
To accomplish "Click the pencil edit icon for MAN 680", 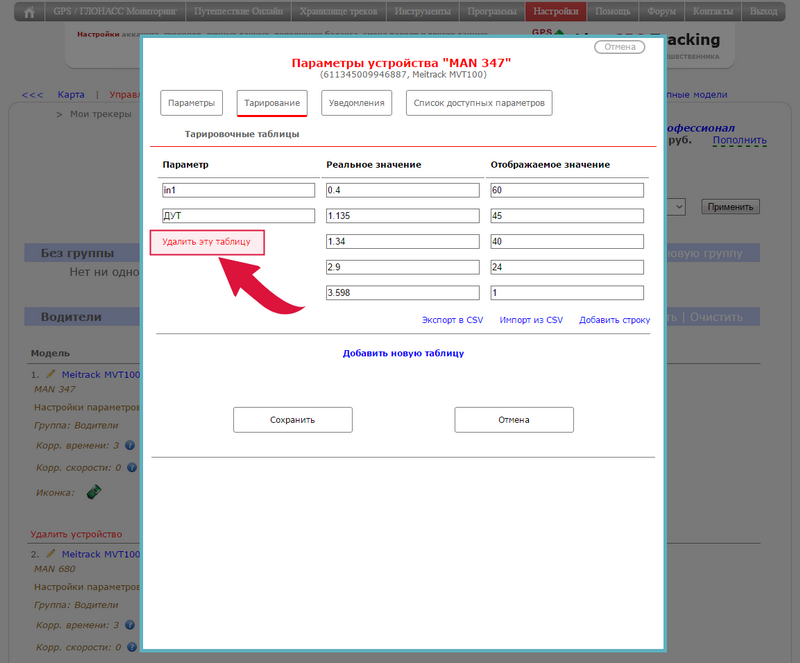I will (x=51, y=553).
